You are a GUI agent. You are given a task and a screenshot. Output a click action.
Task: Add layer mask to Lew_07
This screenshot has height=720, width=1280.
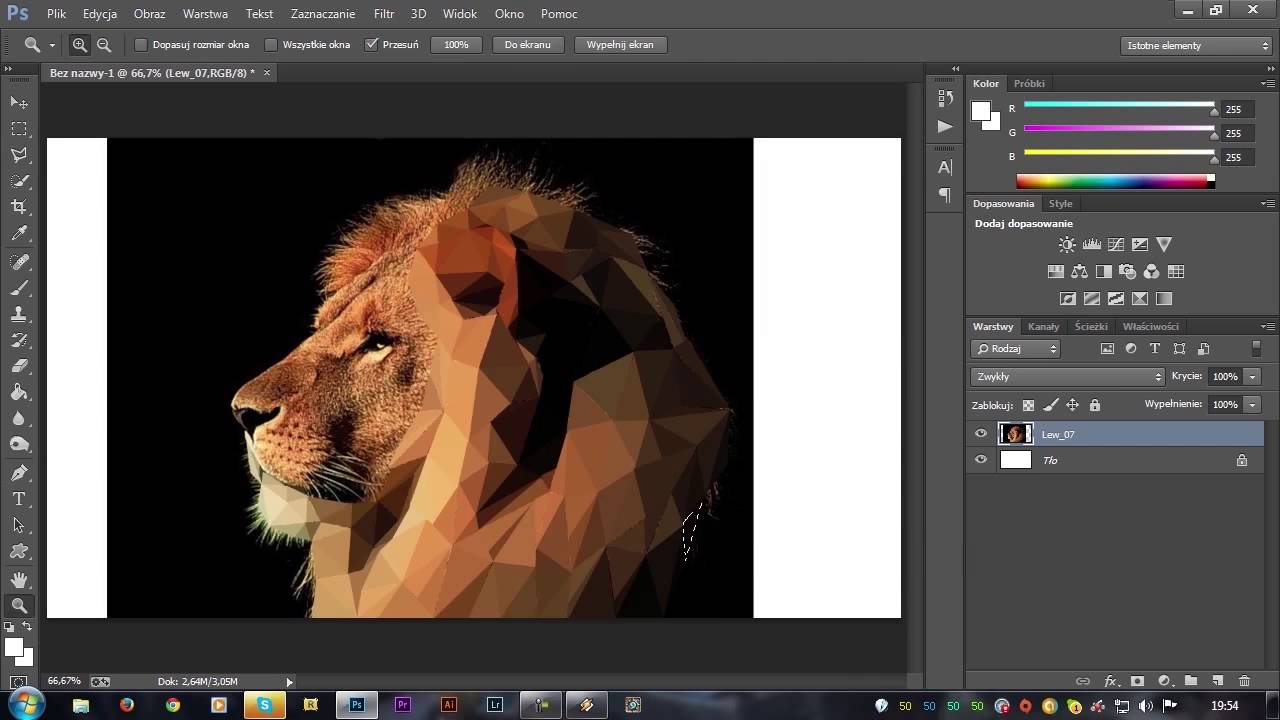(1137, 681)
